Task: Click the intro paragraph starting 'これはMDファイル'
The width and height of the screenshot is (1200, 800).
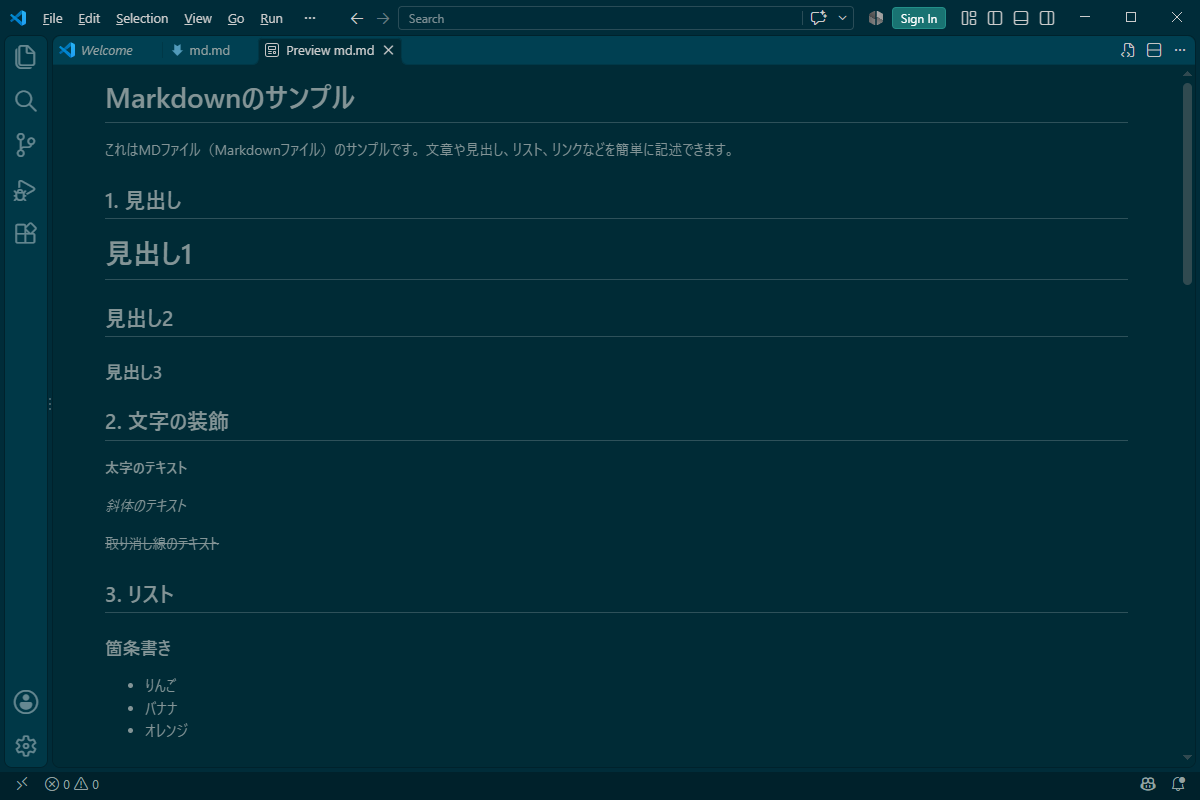Action: pyautogui.click(x=421, y=150)
